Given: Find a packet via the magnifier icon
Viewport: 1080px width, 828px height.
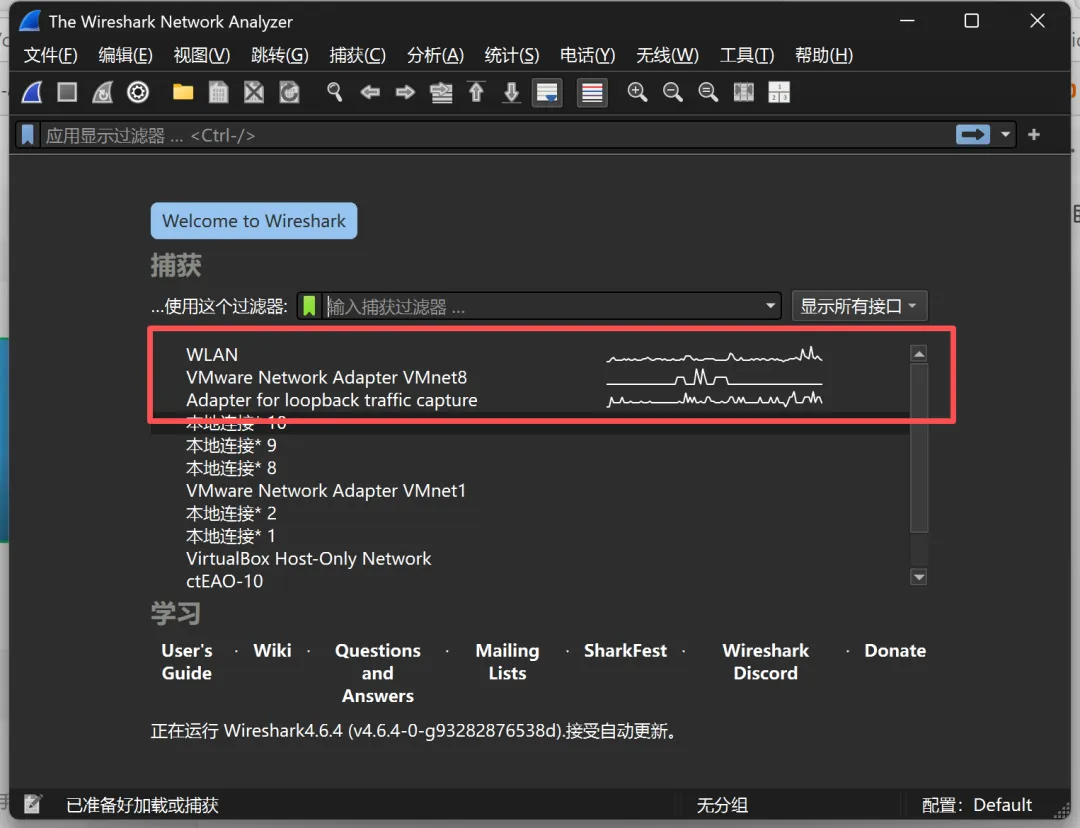Looking at the screenshot, I should click(x=334, y=92).
